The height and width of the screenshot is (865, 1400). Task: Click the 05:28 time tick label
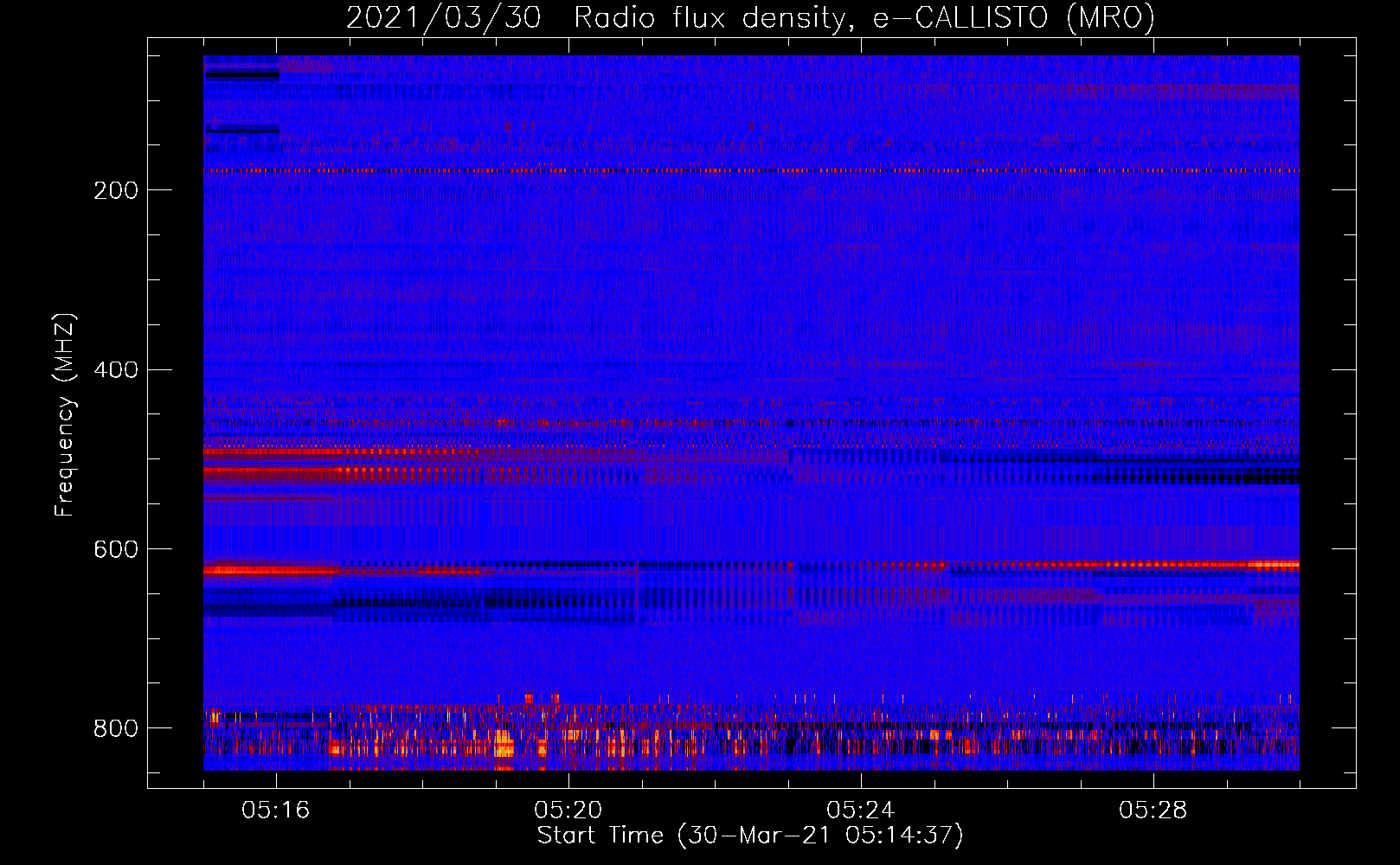1153,811
